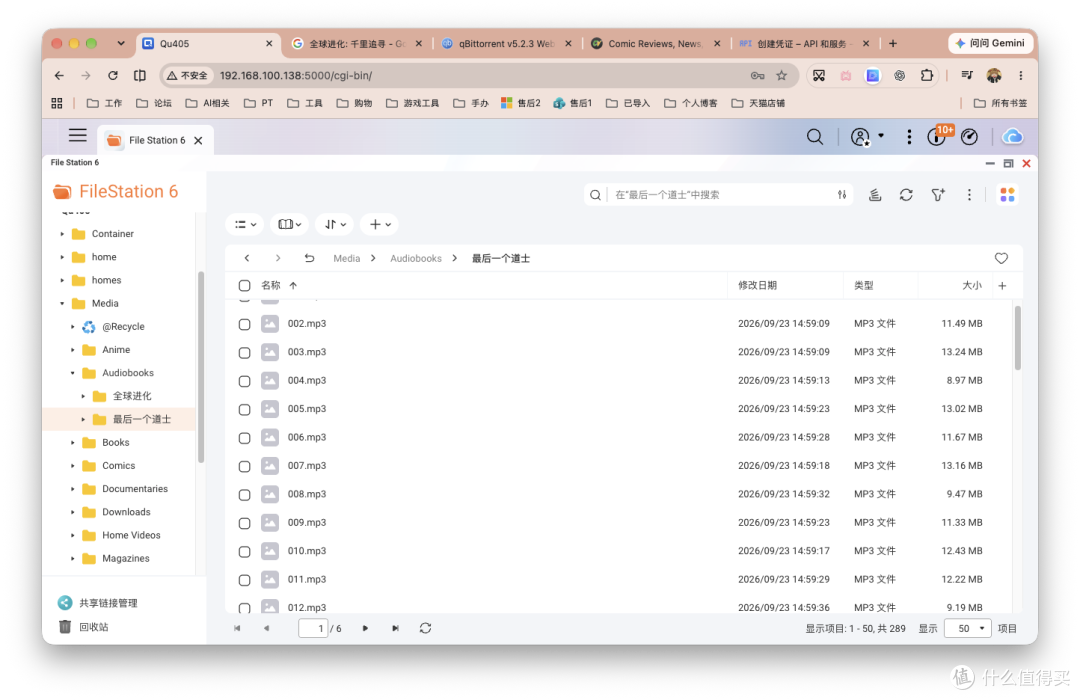The height and width of the screenshot is (700, 1080).
Task: Open the create new plus dropdown
Action: (380, 225)
